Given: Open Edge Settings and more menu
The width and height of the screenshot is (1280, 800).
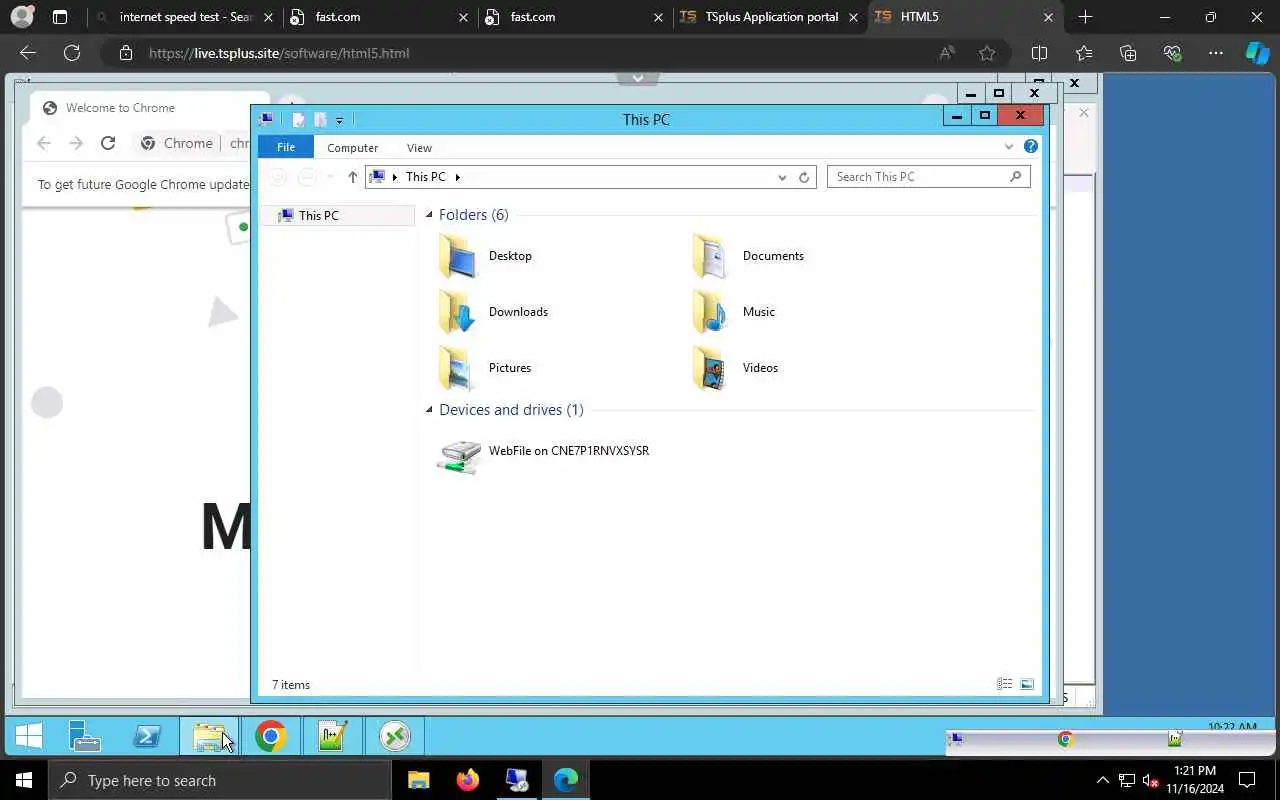Looking at the screenshot, I should click(x=1215, y=53).
